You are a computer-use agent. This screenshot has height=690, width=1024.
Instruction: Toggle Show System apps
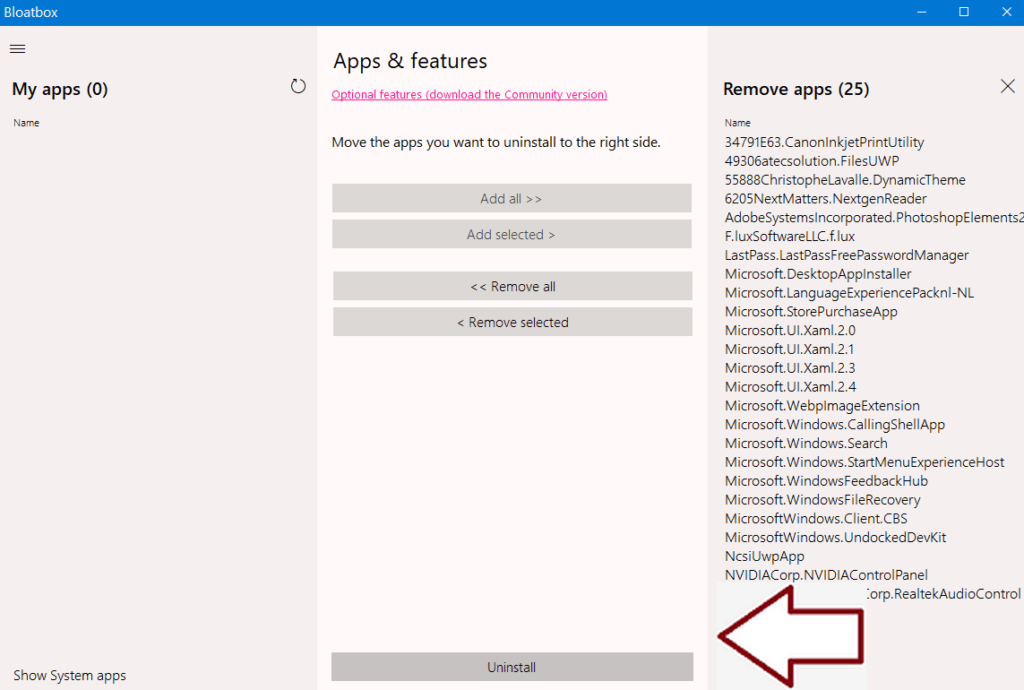tap(69, 676)
